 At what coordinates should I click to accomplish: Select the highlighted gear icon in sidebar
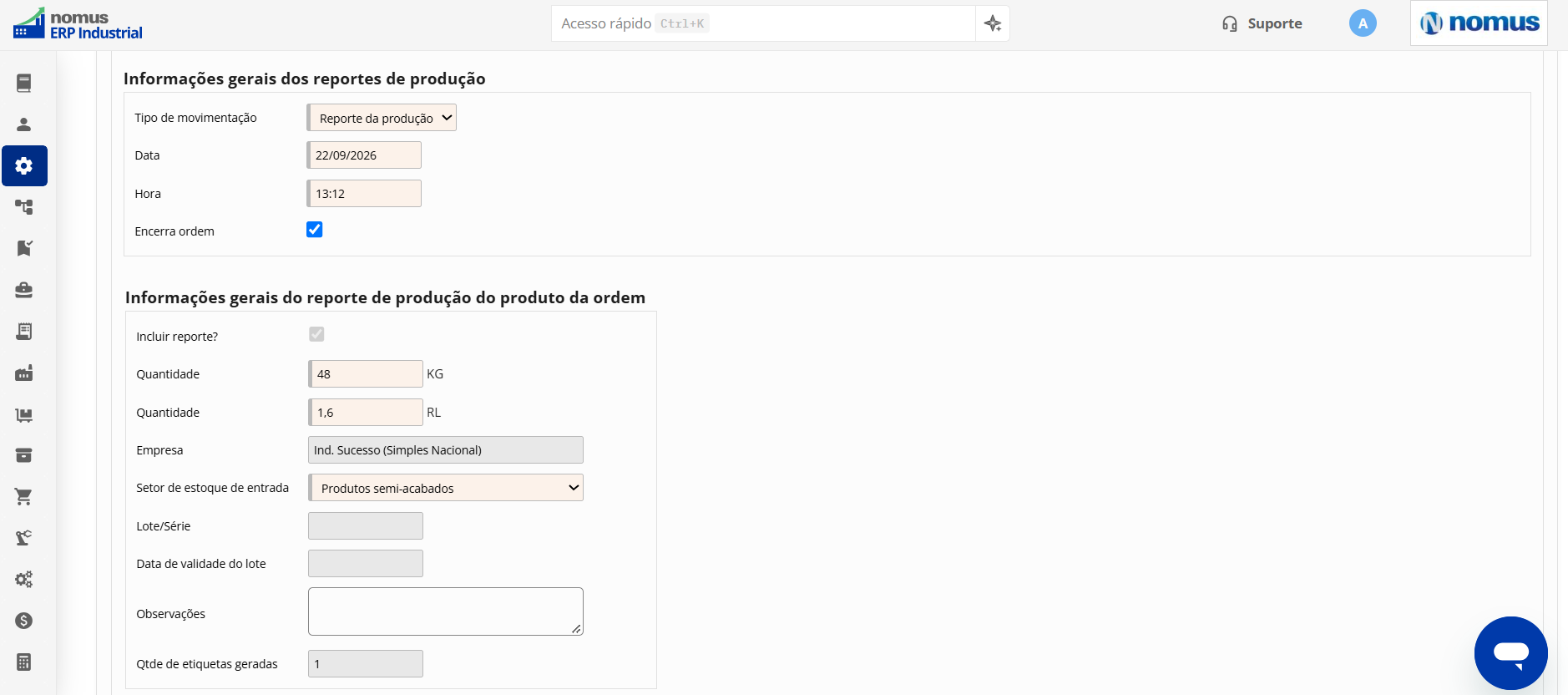[x=24, y=165]
